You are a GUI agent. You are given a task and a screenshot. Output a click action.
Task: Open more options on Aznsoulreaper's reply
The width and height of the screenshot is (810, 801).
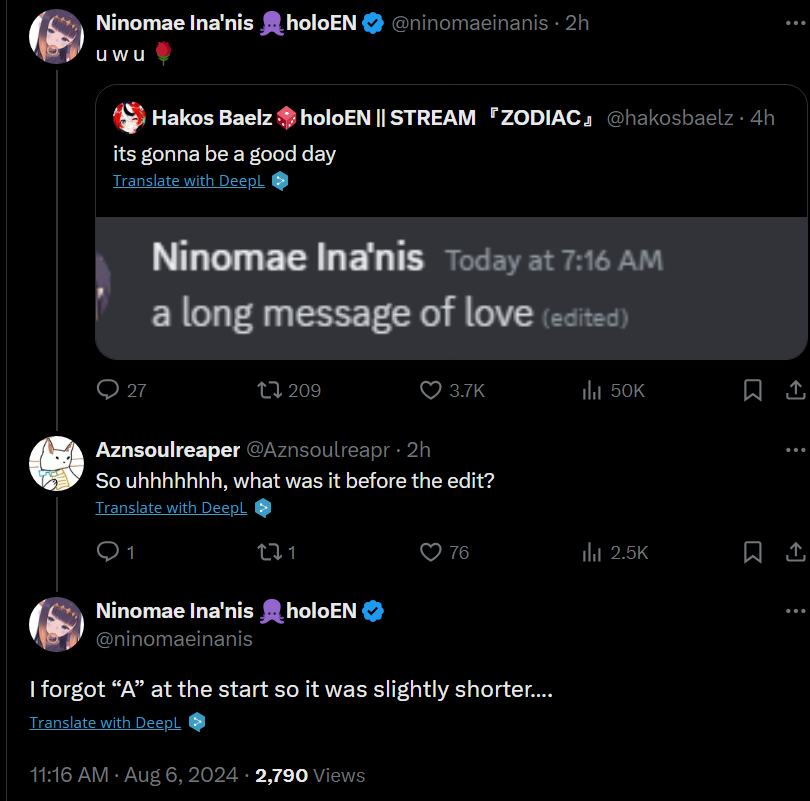(796, 450)
